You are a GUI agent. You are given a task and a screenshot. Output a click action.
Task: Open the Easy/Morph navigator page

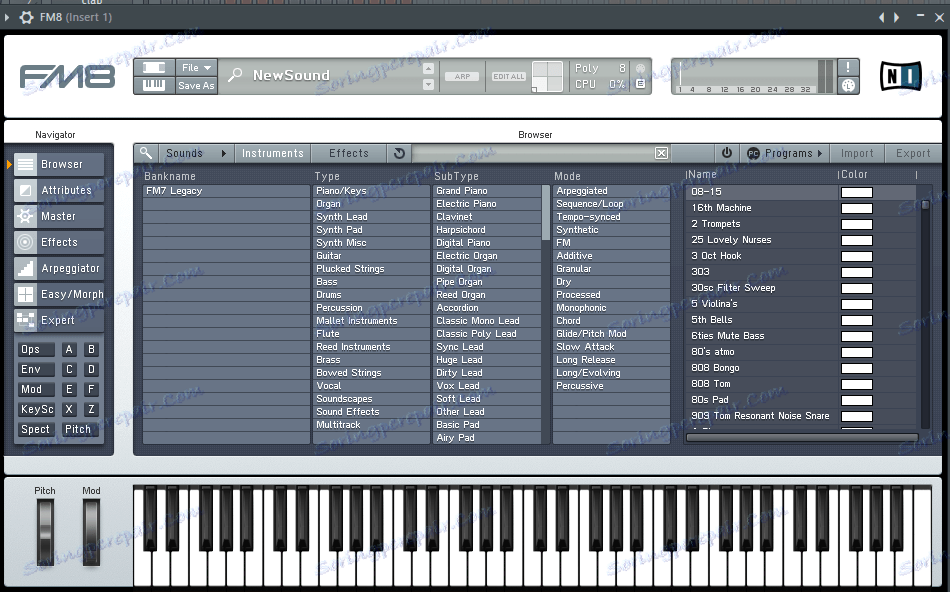(59, 294)
